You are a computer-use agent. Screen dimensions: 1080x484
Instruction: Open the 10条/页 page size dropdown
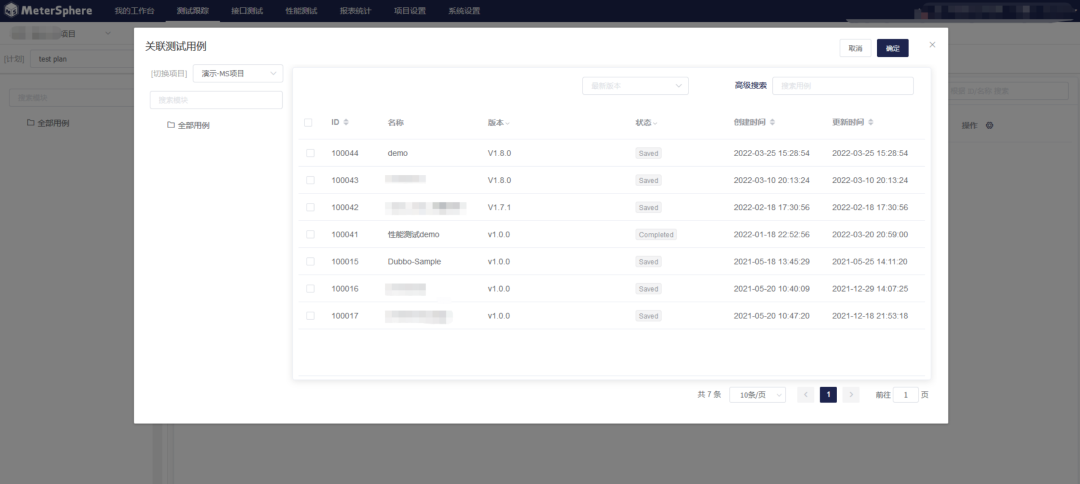coord(757,395)
